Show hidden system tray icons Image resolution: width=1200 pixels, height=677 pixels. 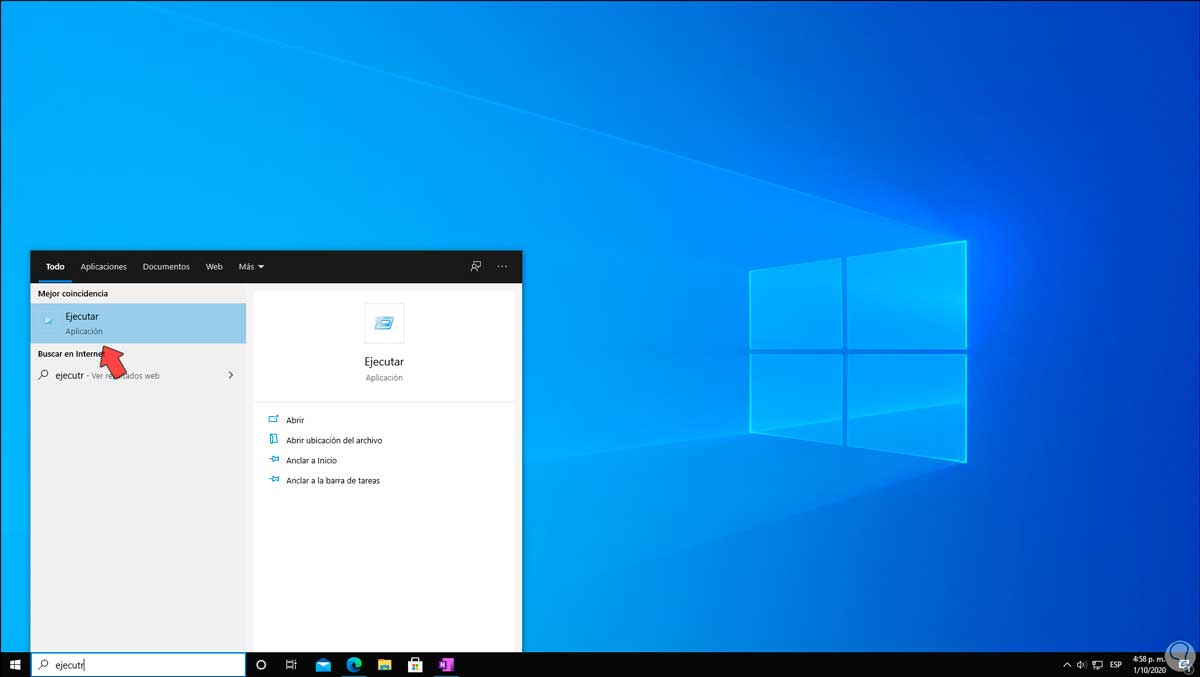point(1066,664)
